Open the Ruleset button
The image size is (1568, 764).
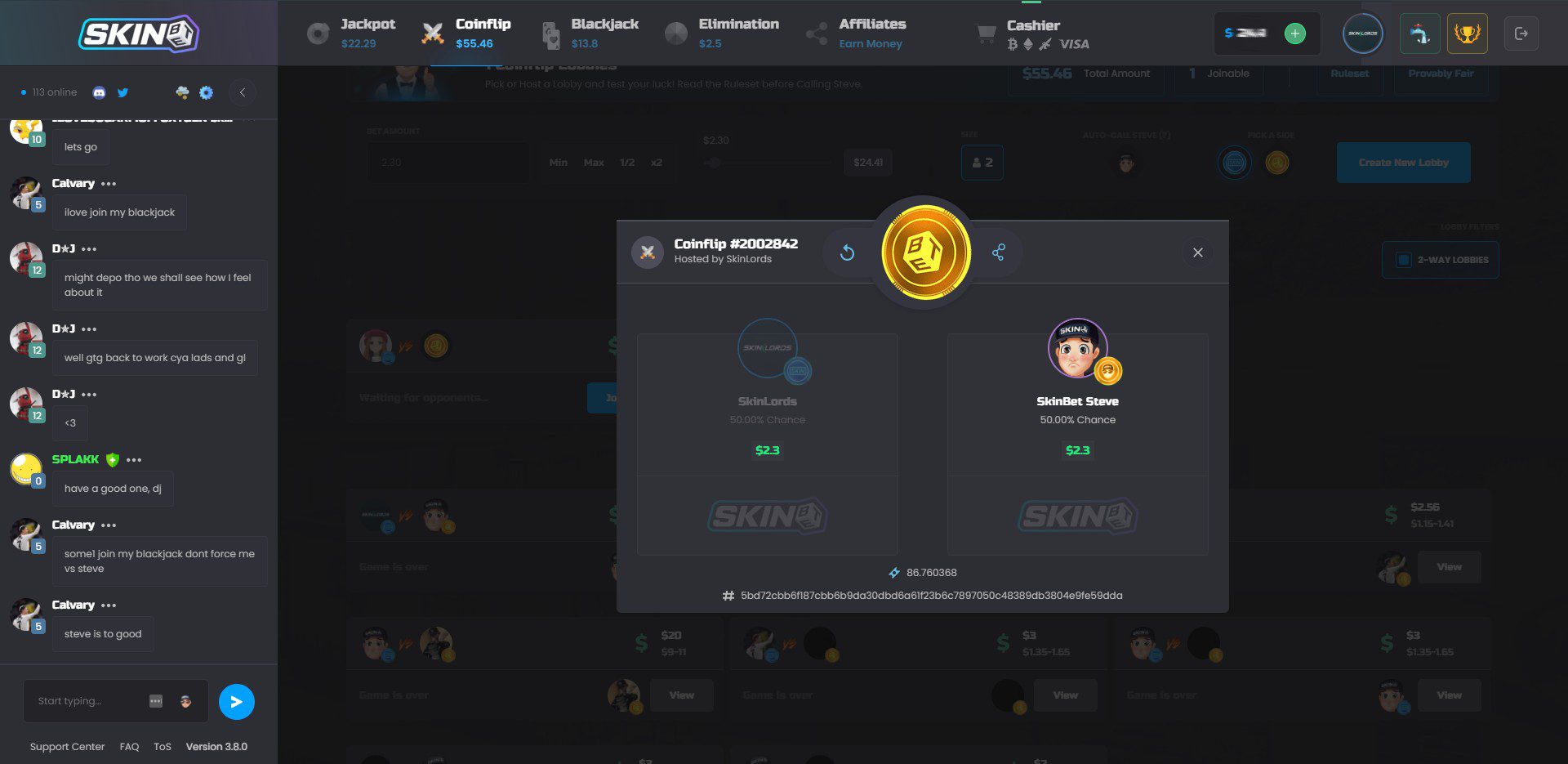pyautogui.click(x=1349, y=74)
